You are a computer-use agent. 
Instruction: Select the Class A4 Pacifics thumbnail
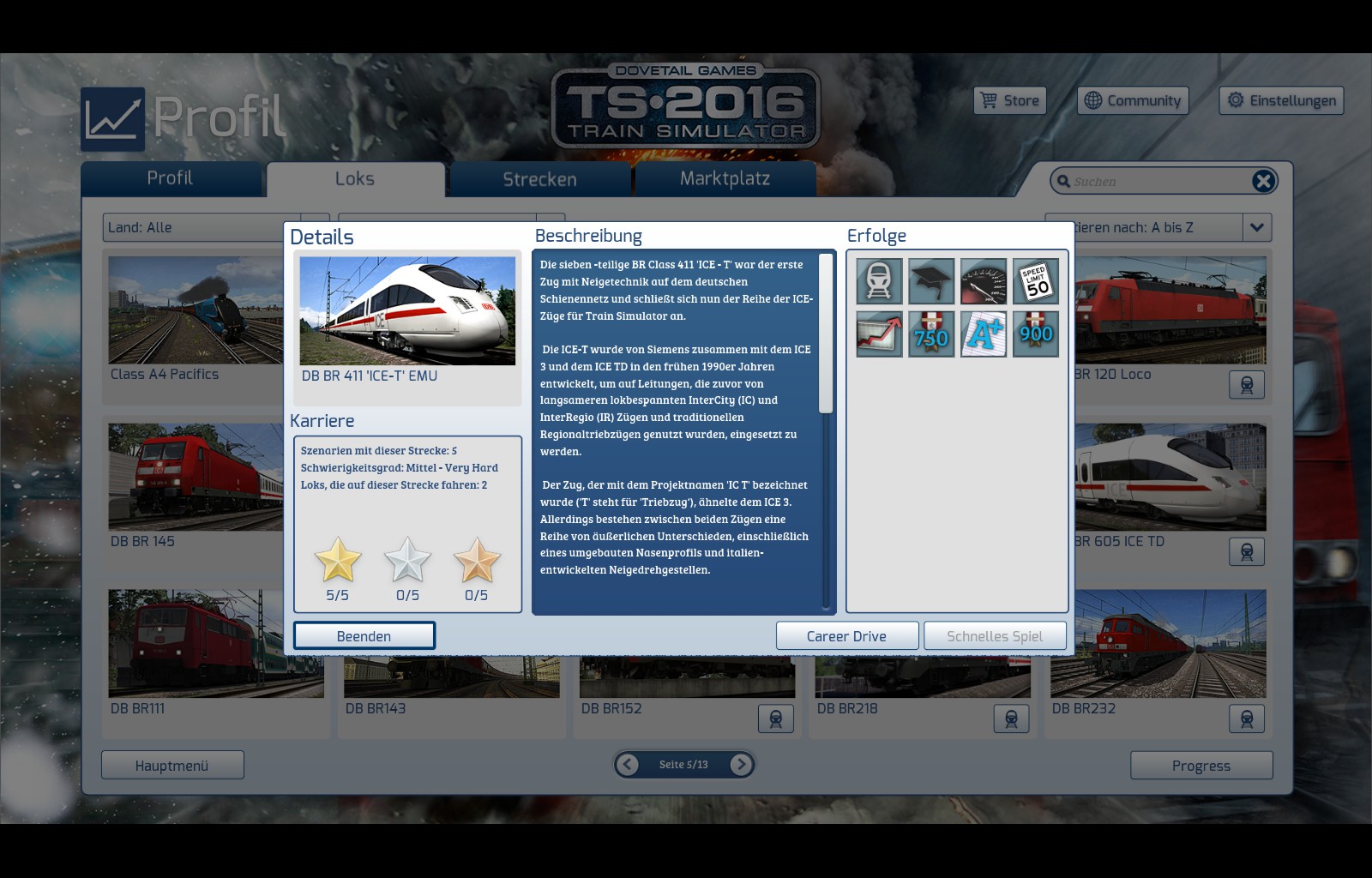pyautogui.click(x=196, y=310)
